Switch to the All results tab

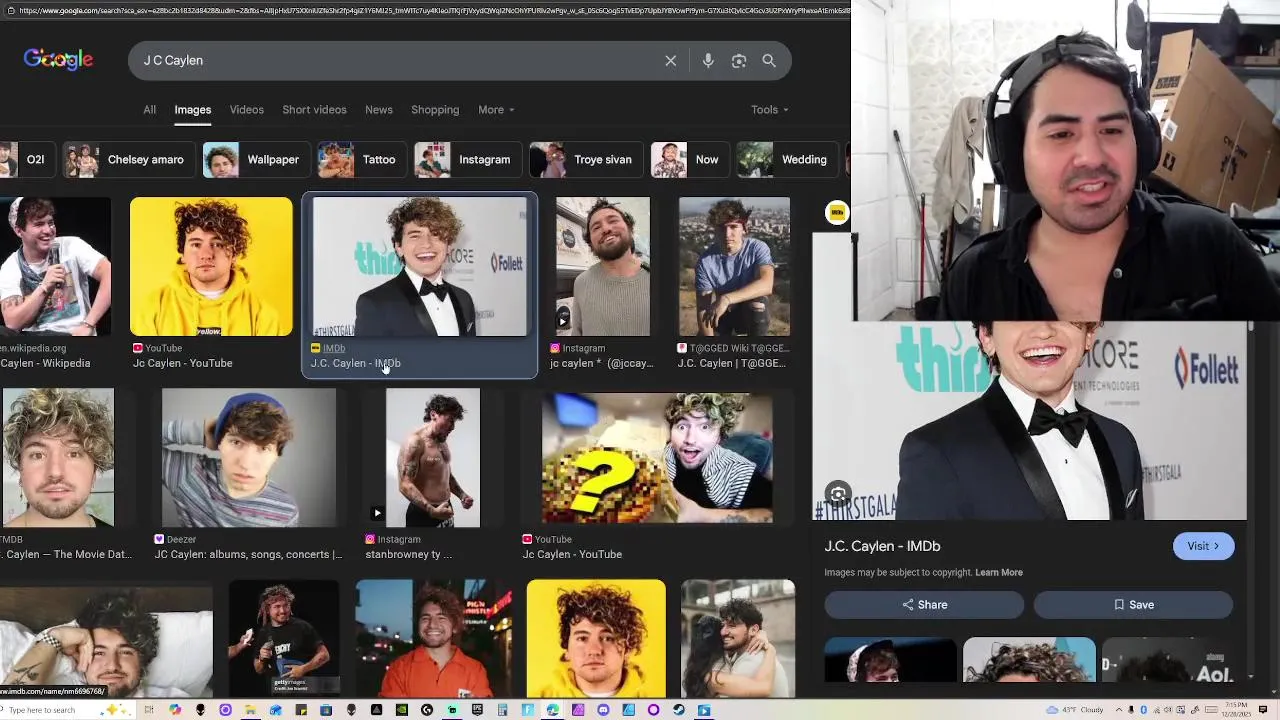pos(149,110)
